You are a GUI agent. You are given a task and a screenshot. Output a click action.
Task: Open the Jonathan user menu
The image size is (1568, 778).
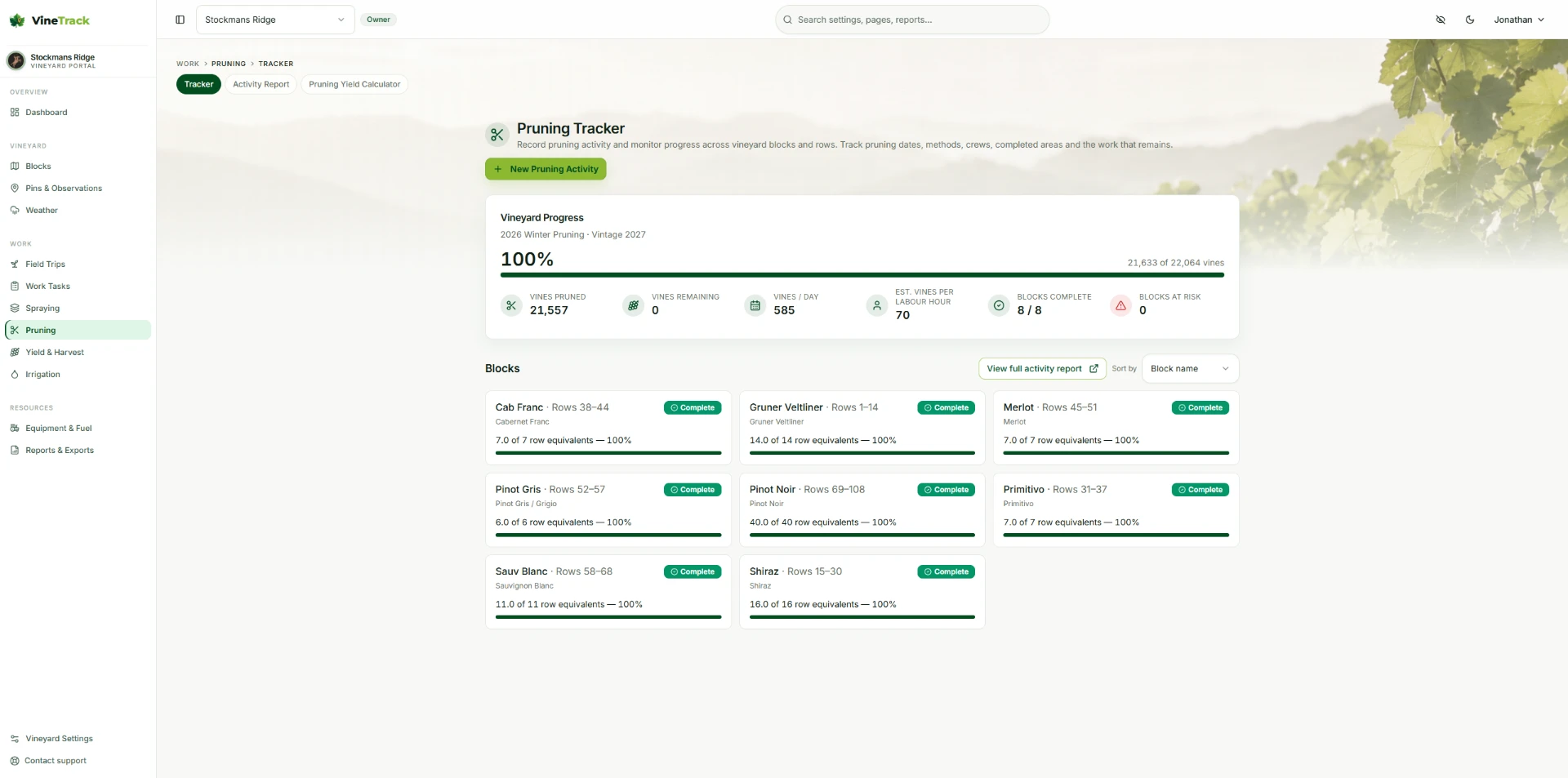(x=1519, y=20)
